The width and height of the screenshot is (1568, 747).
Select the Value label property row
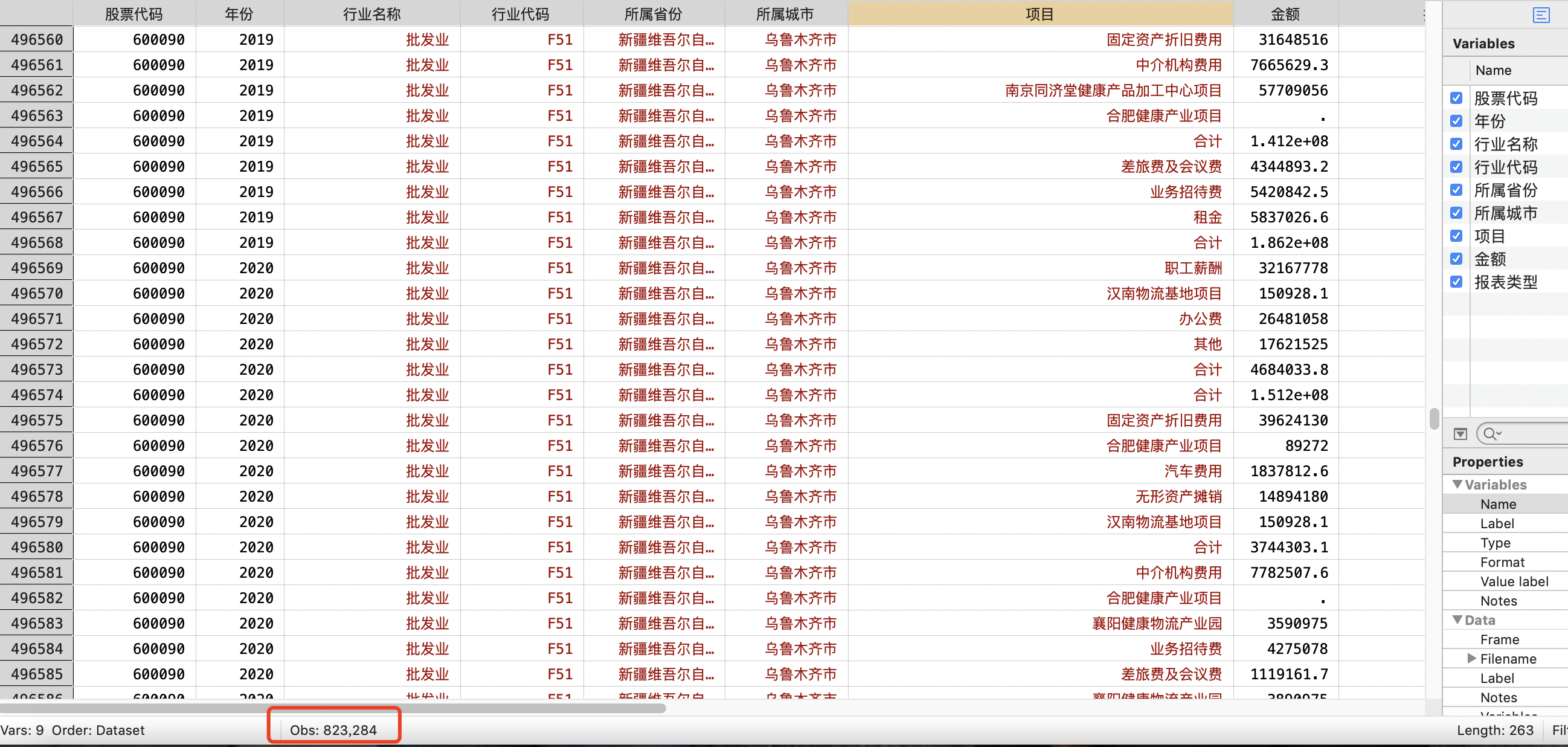(1513, 581)
